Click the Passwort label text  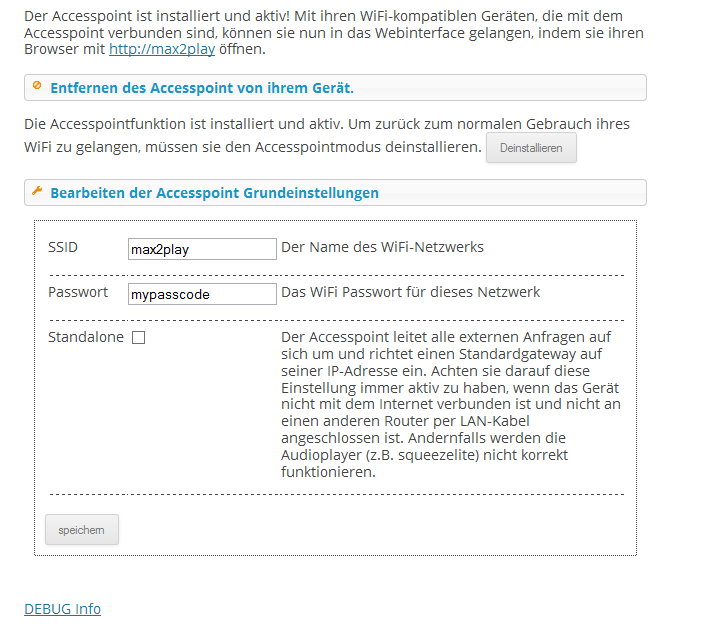(x=78, y=292)
